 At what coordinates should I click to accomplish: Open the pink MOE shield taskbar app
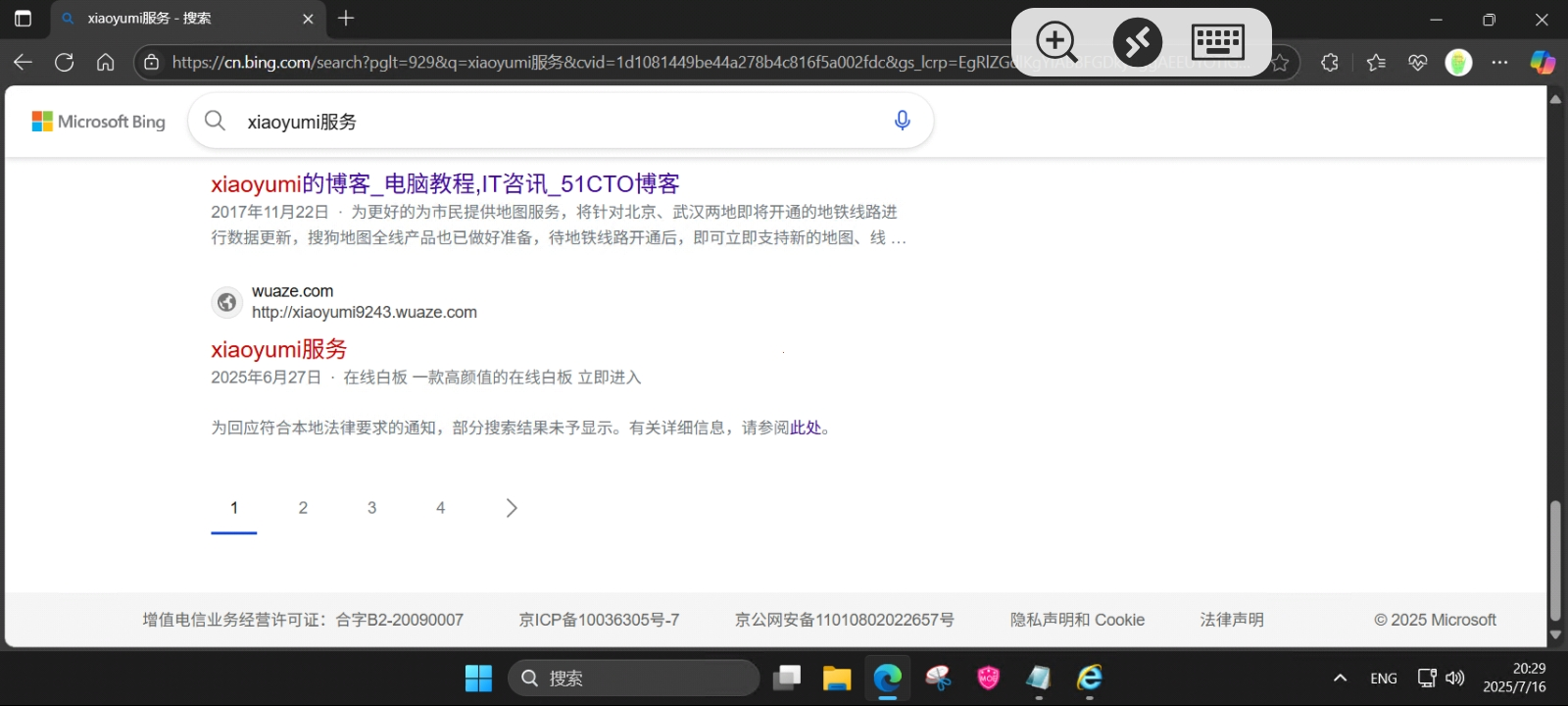pyautogui.click(x=988, y=679)
